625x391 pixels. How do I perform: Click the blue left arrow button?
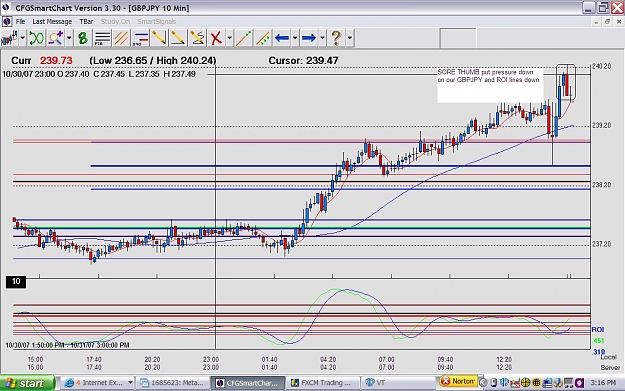[281, 38]
